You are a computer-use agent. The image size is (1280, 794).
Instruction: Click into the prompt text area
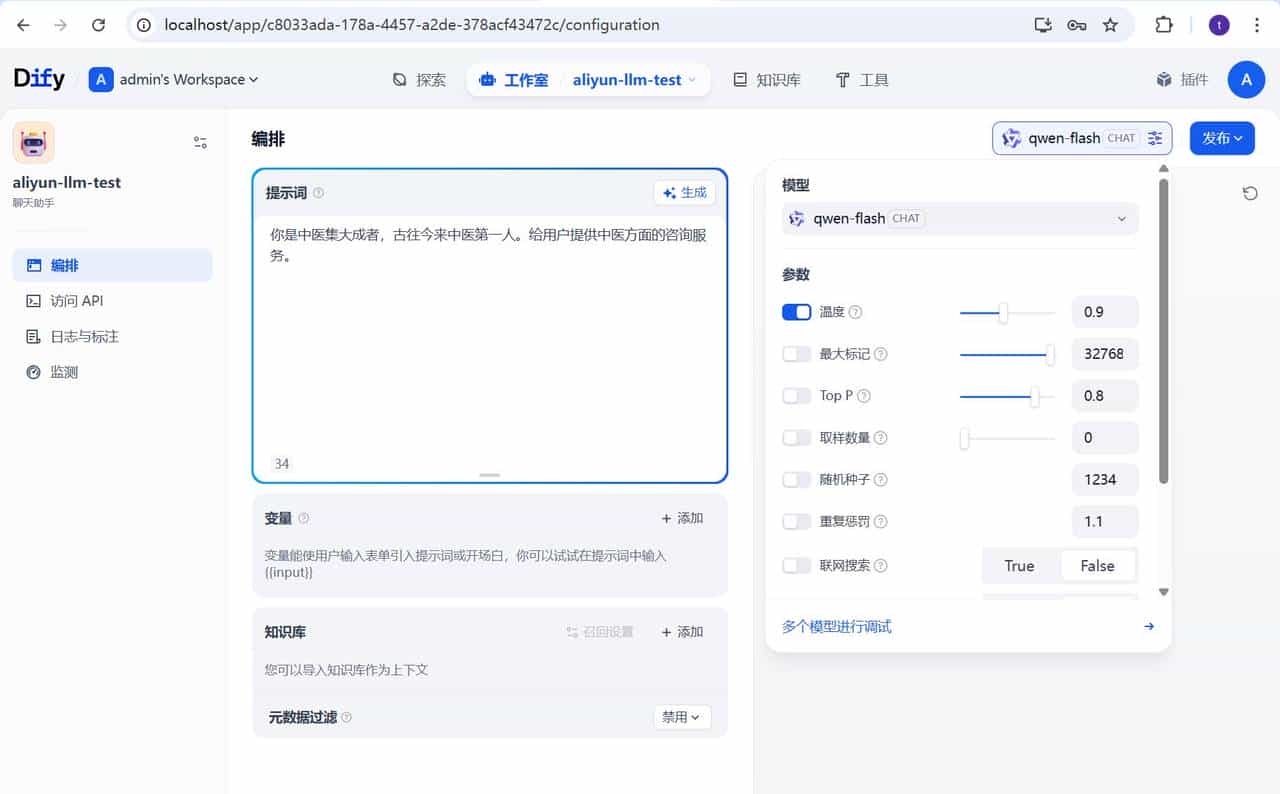490,335
